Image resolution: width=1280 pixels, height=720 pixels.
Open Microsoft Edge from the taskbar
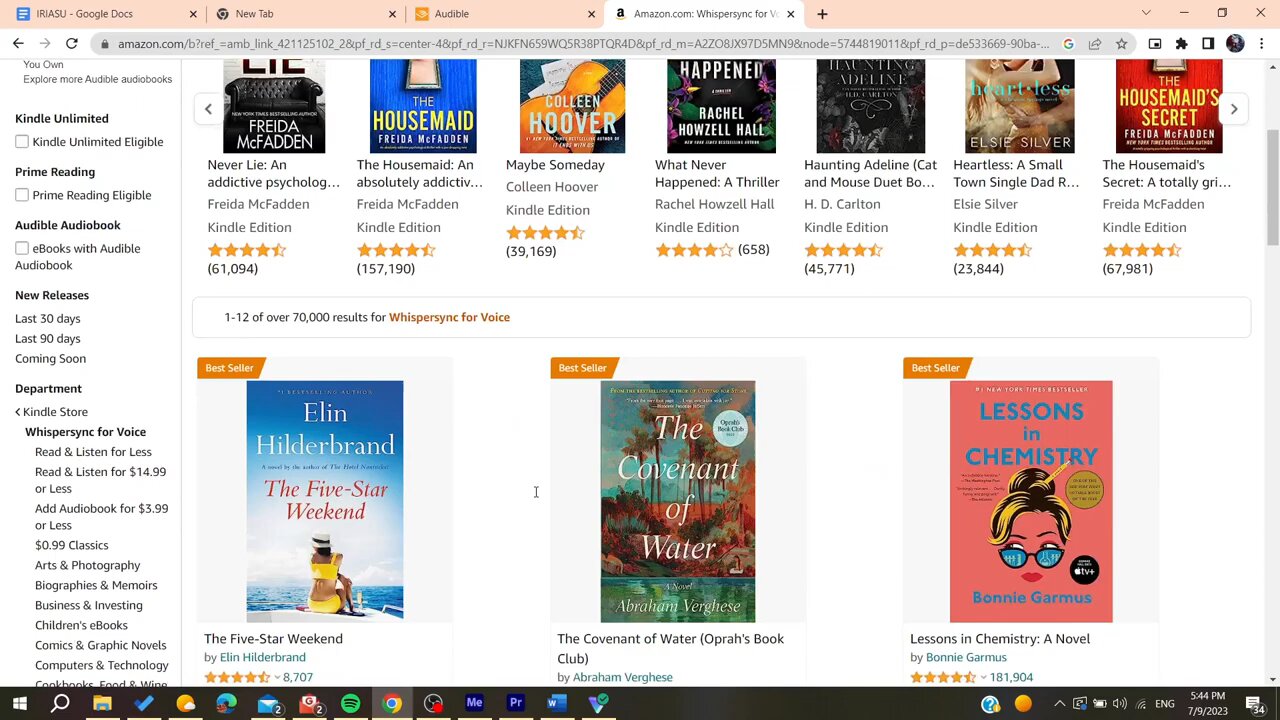pos(226,703)
